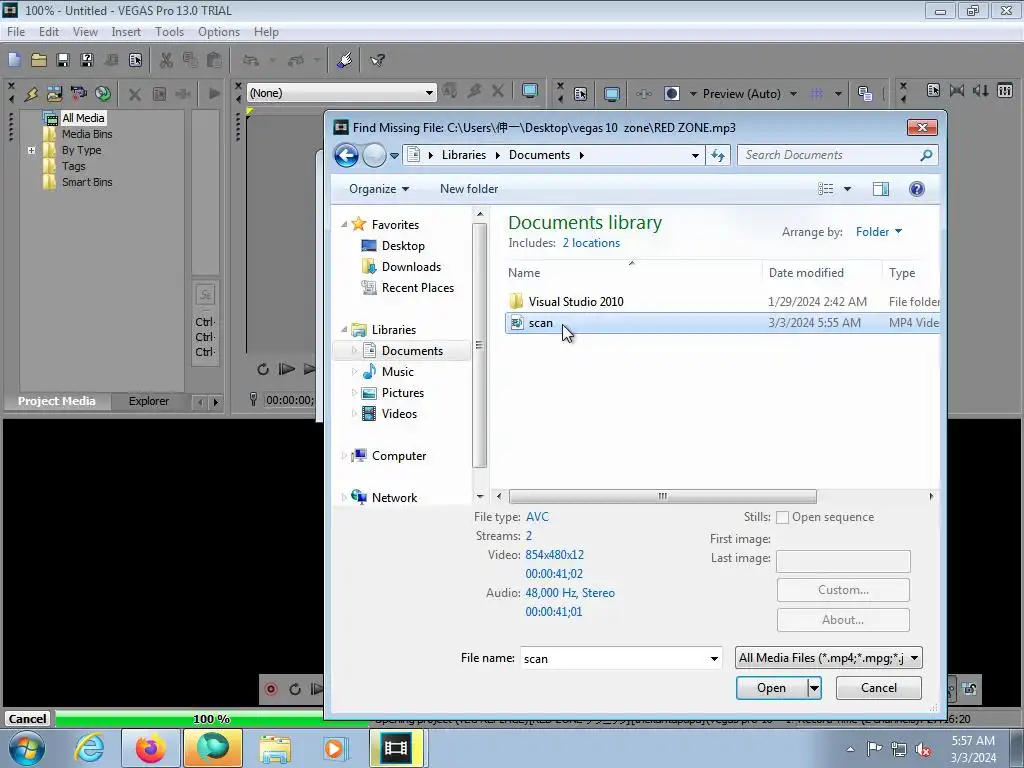Image resolution: width=1024 pixels, height=768 pixels.
Task: Follow the 2 locations link
Action: 591,243
